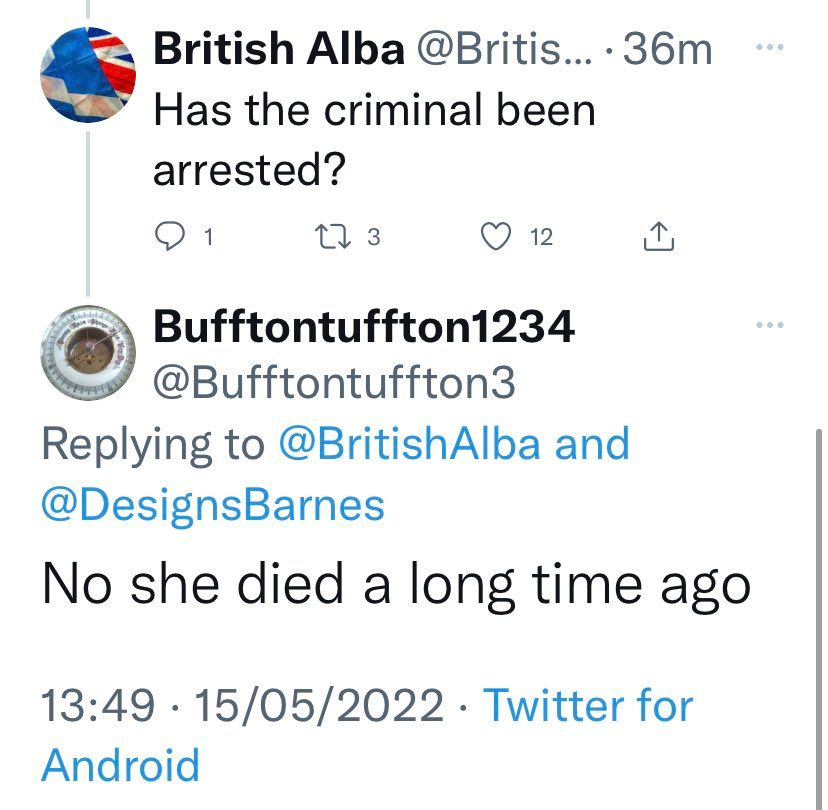The width and height of the screenshot is (828, 810).
Task: Share British Alba's tweet
Action: point(658,237)
